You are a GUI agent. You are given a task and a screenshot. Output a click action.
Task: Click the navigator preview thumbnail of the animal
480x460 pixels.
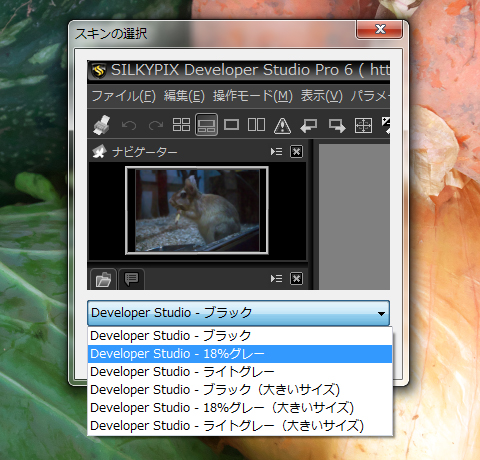pos(197,211)
